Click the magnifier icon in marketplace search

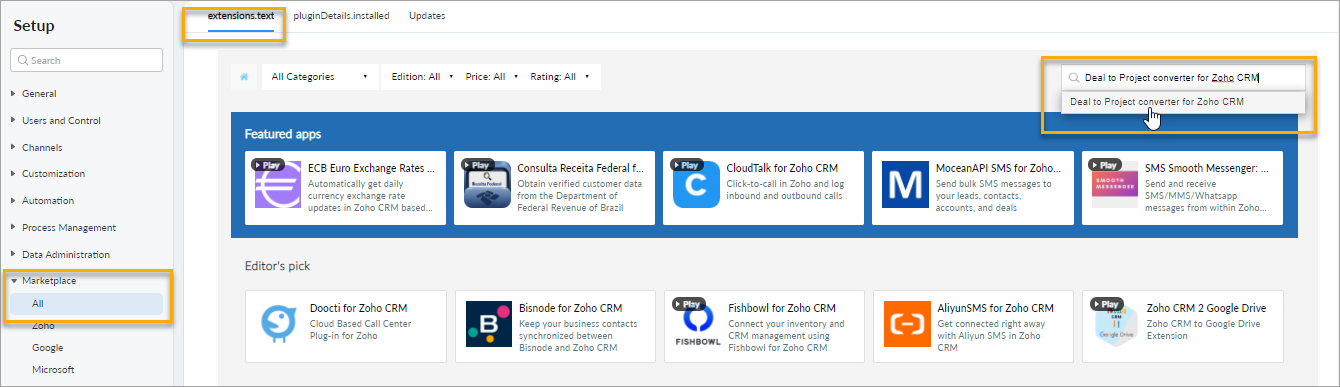1074,77
